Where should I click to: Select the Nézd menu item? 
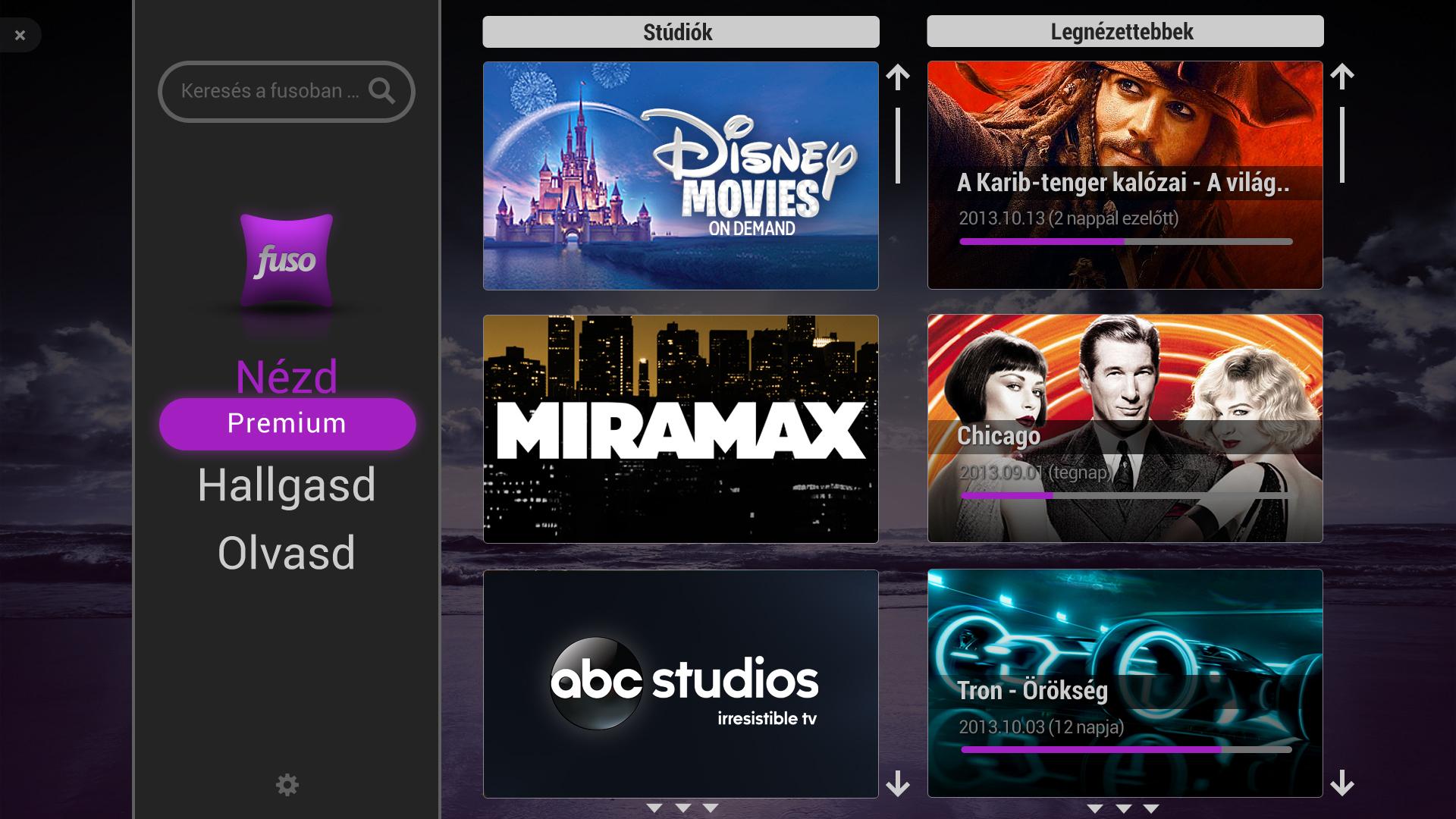click(x=287, y=375)
